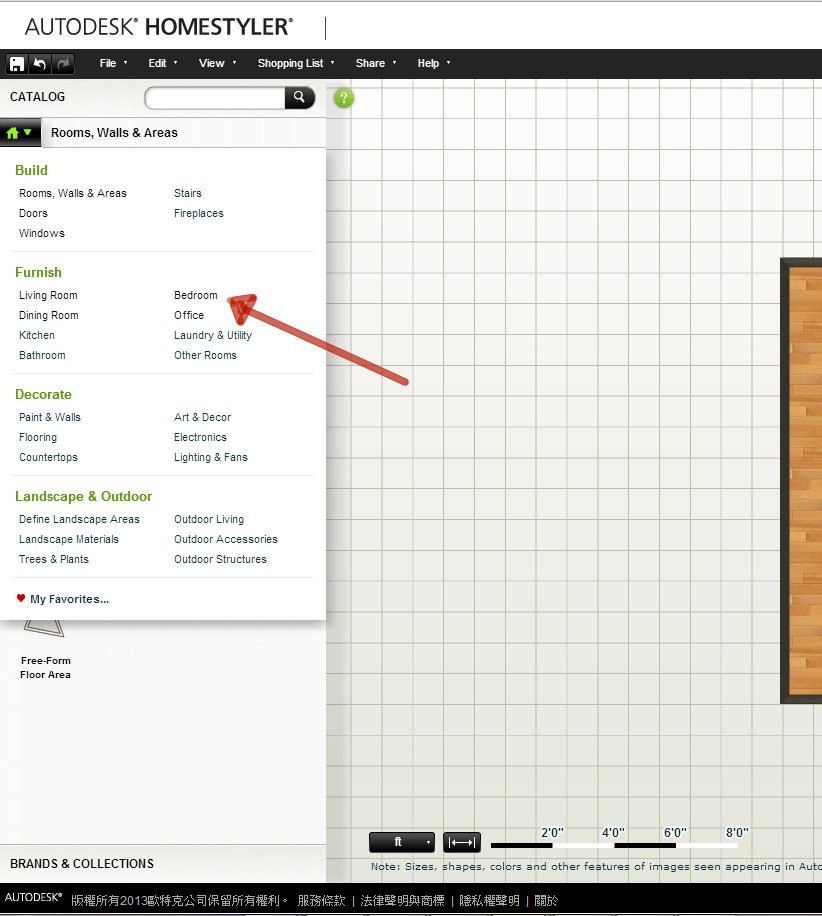Click the Build section heading

[32, 171]
